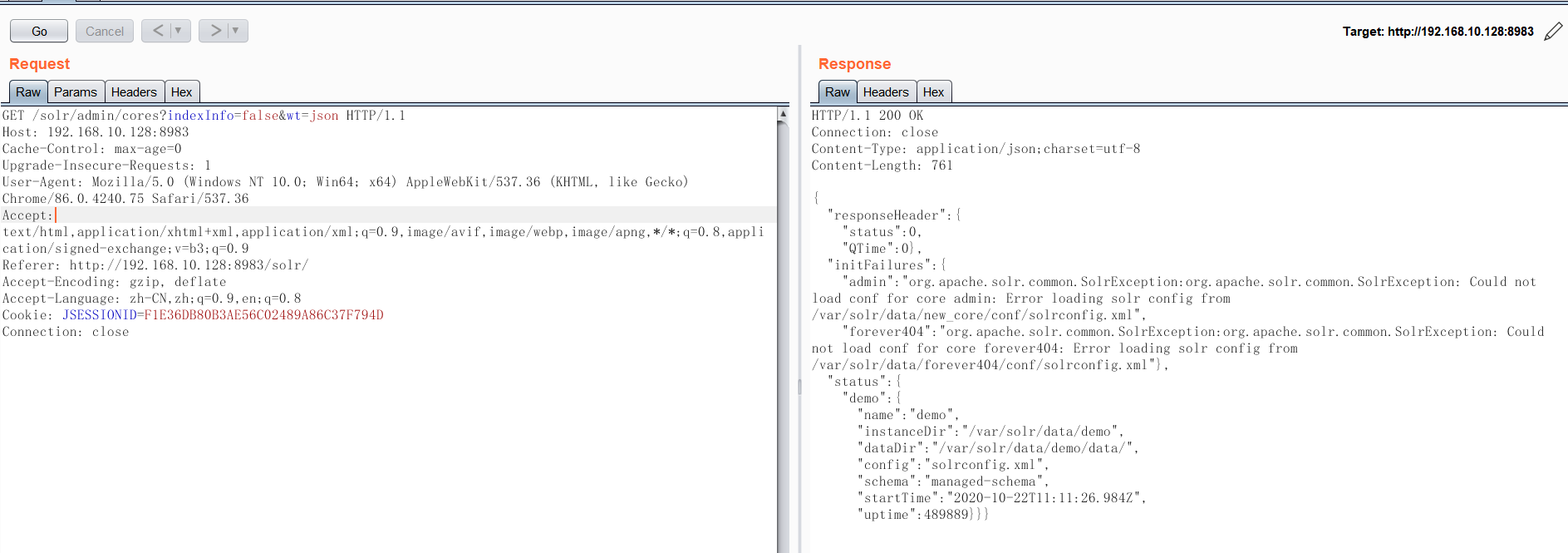The height and width of the screenshot is (553, 1568).
Task: Click the Referer header line
Action: coord(155,265)
